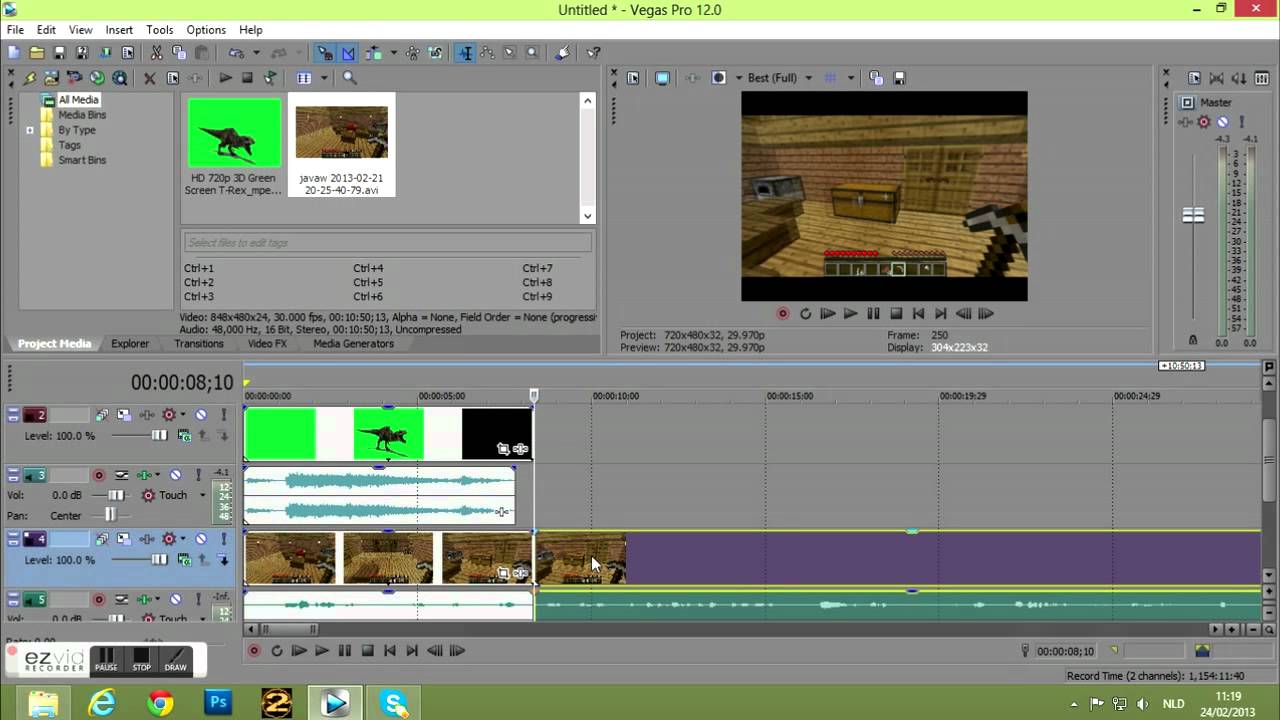Save snapshot to file in preview toolbar

click(x=899, y=78)
